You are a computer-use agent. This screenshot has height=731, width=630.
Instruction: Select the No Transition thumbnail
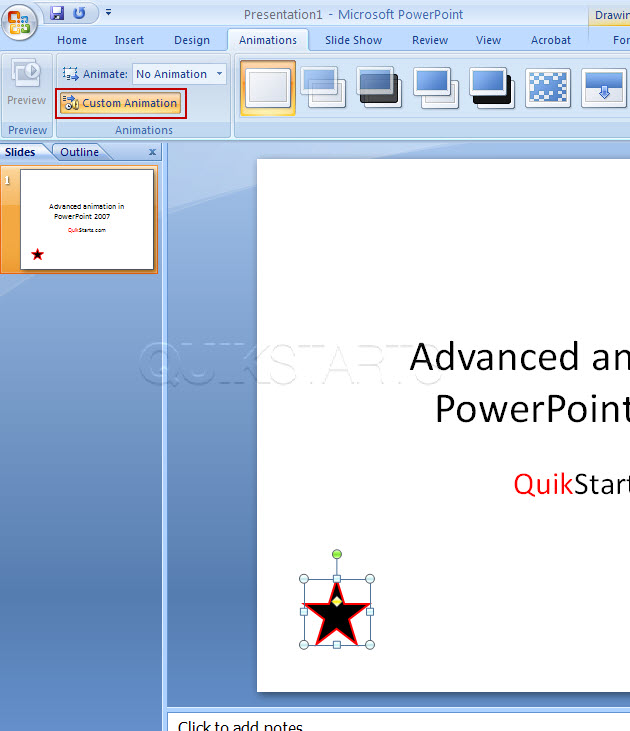tap(268, 87)
